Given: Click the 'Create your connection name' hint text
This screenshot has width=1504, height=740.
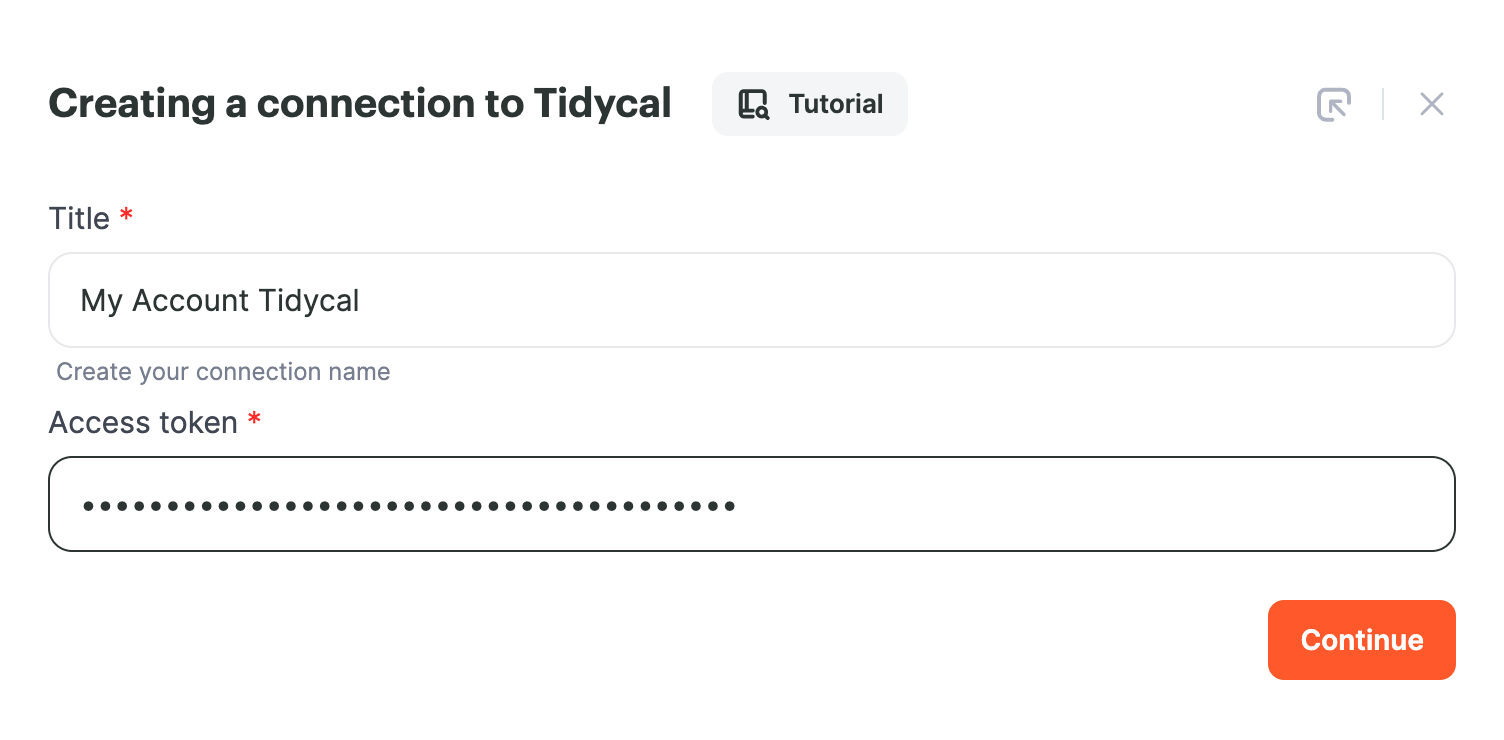Looking at the screenshot, I should (223, 371).
